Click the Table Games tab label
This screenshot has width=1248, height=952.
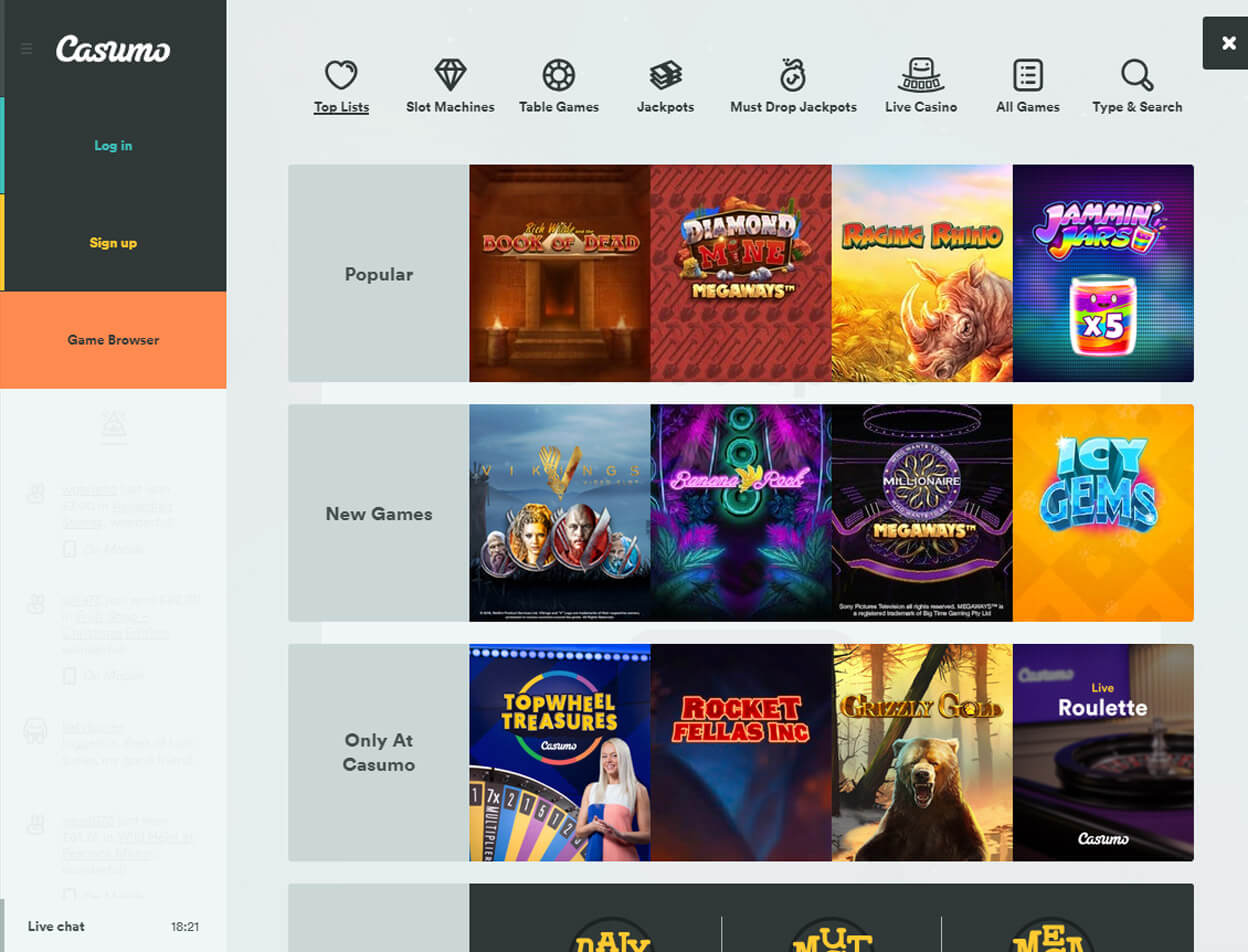tap(558, 107)
